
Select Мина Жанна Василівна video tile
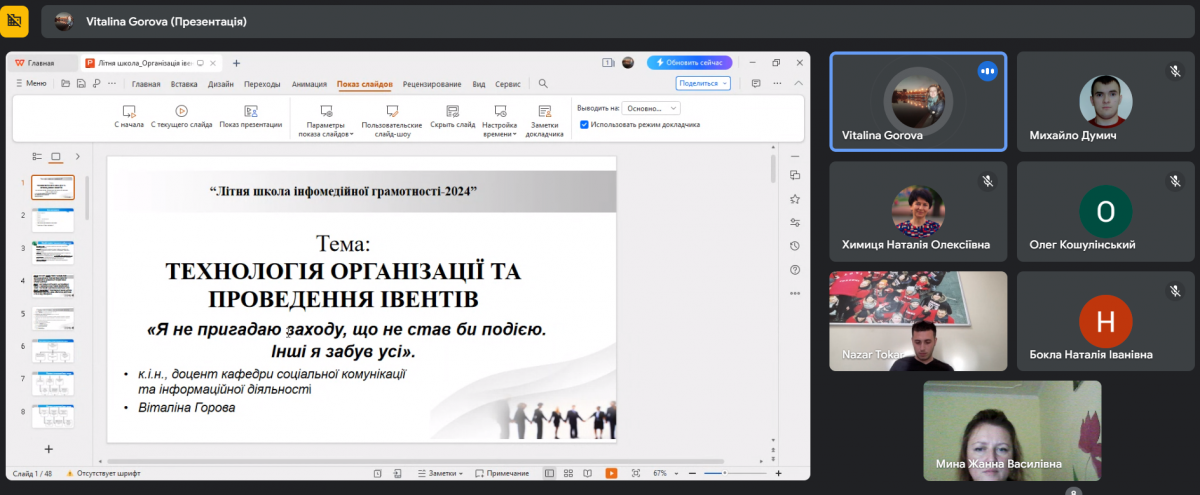click(x=1012, y=430)
